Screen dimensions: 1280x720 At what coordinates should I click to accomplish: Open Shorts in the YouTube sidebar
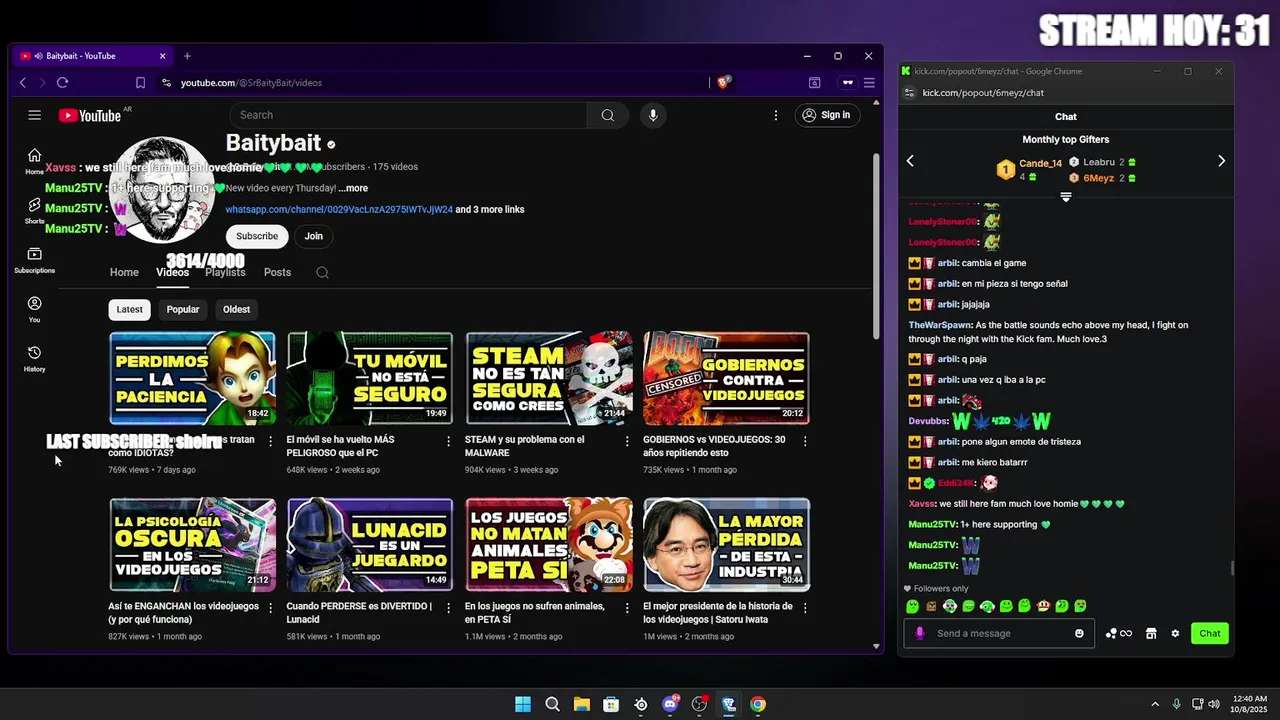coord(34,211)
